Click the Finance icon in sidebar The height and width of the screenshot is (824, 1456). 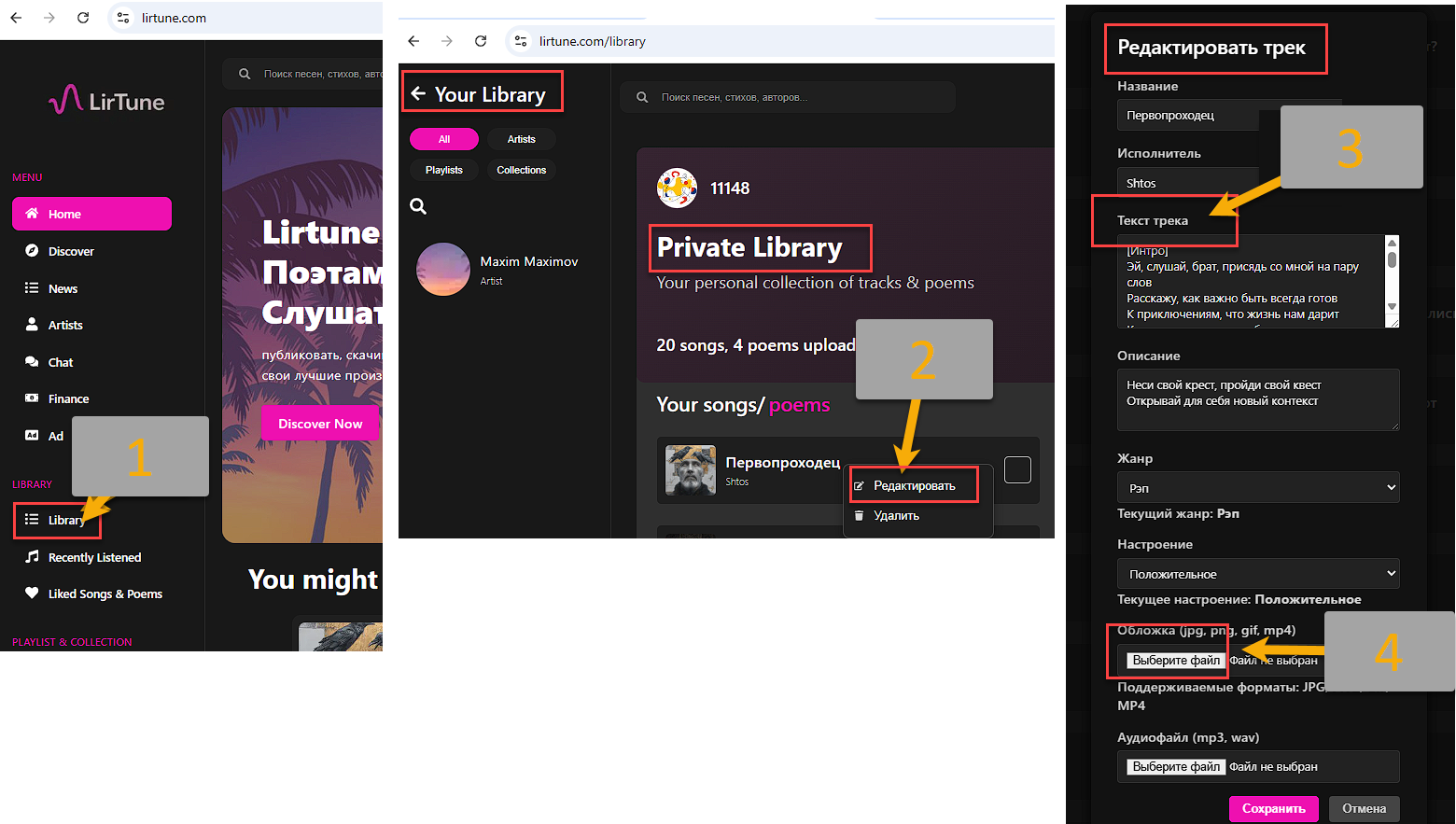32,398
